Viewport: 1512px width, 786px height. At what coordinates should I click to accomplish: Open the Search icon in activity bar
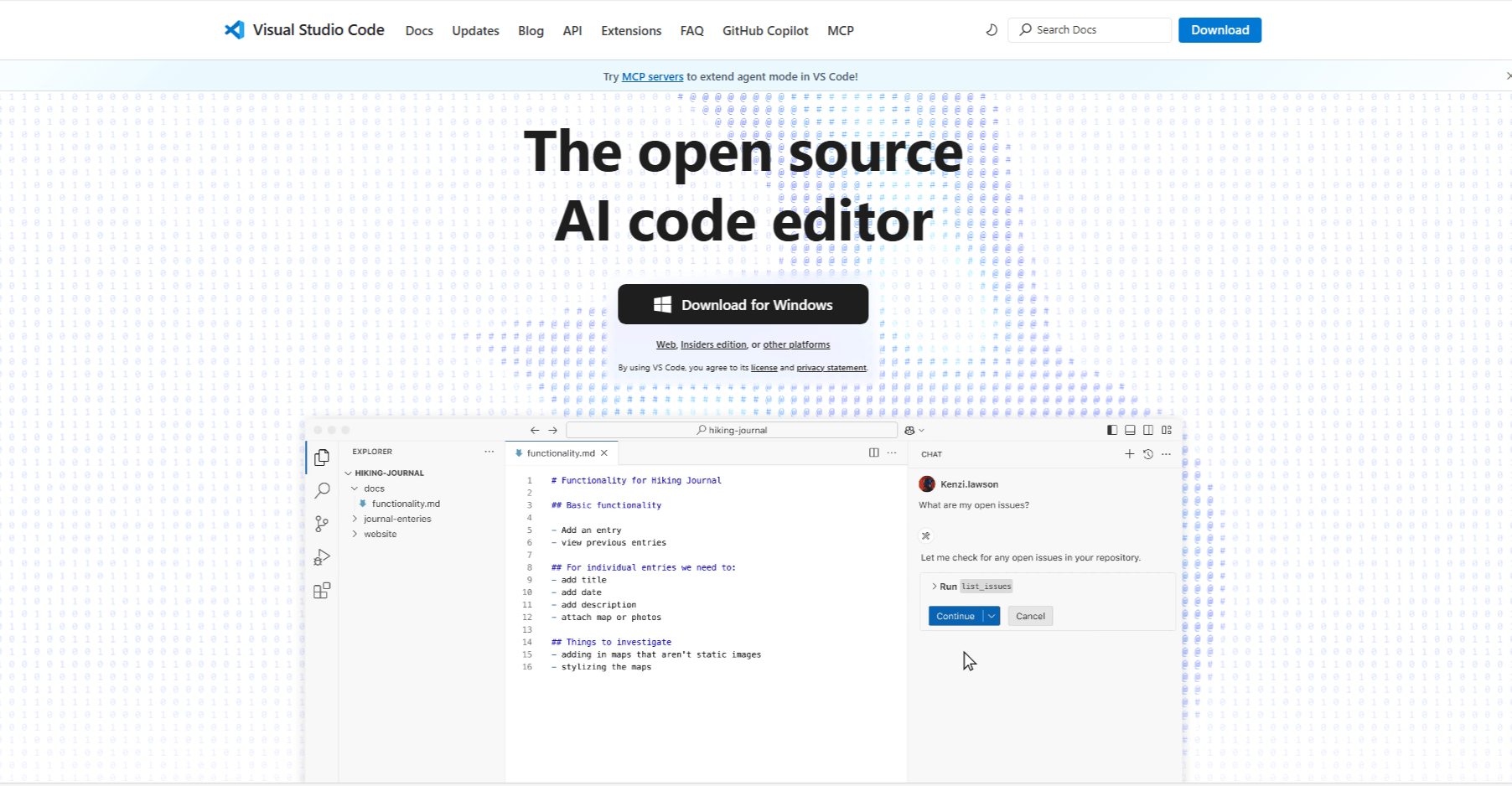tap(322, 491)
